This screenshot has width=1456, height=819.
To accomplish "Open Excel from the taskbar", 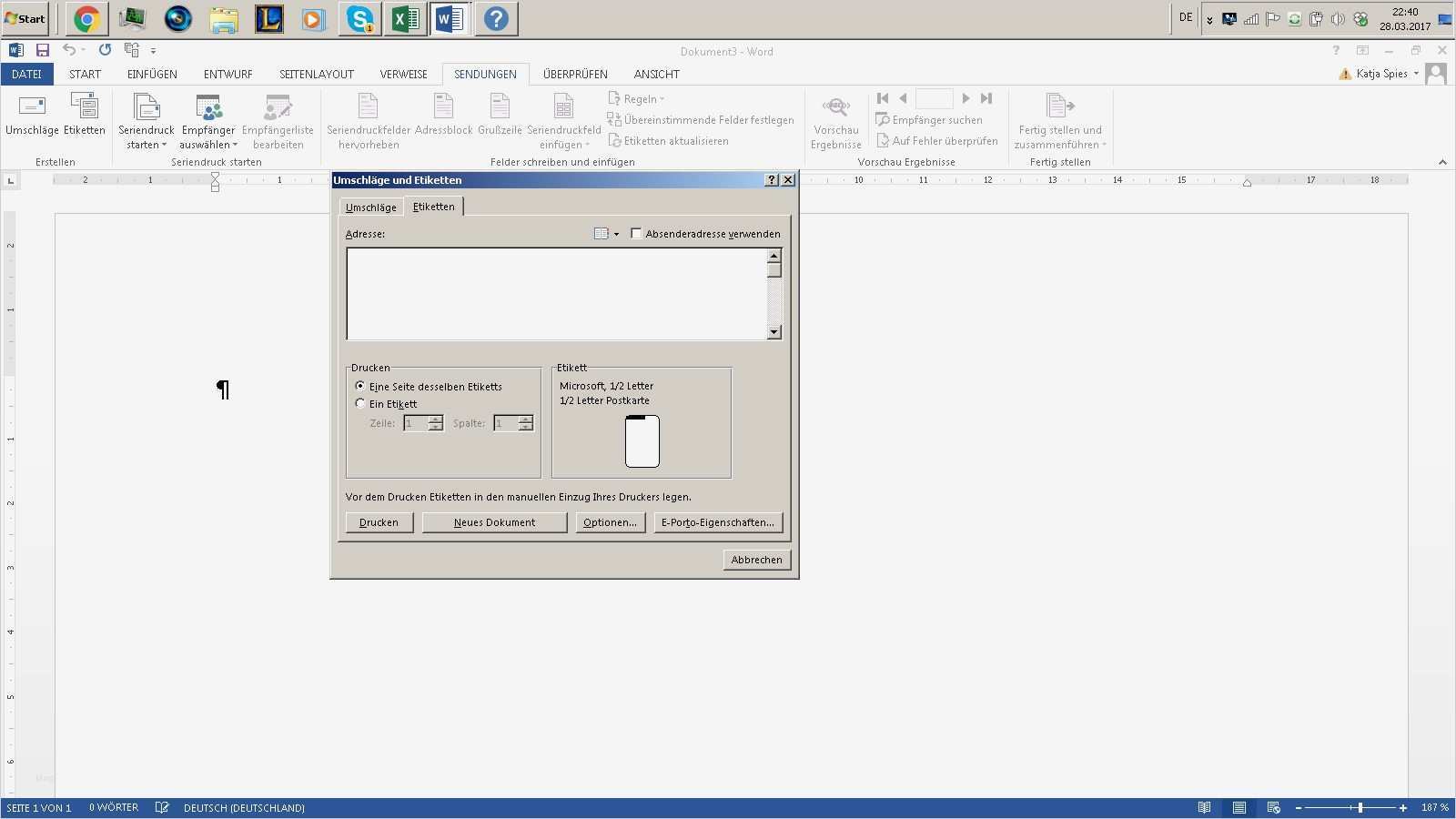I will click(x=404, y=18).
